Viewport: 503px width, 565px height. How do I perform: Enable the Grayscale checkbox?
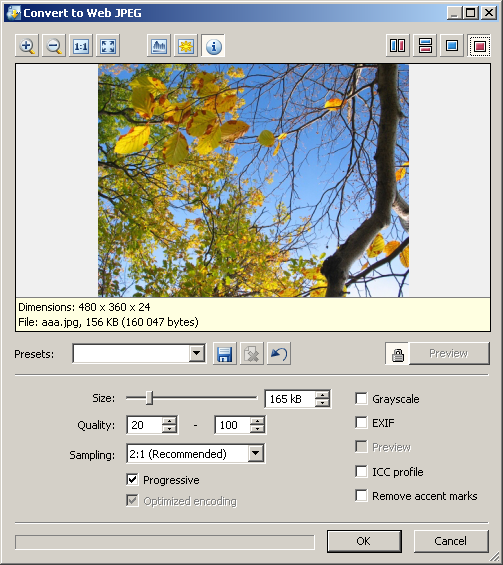click(x=361, y=399)
